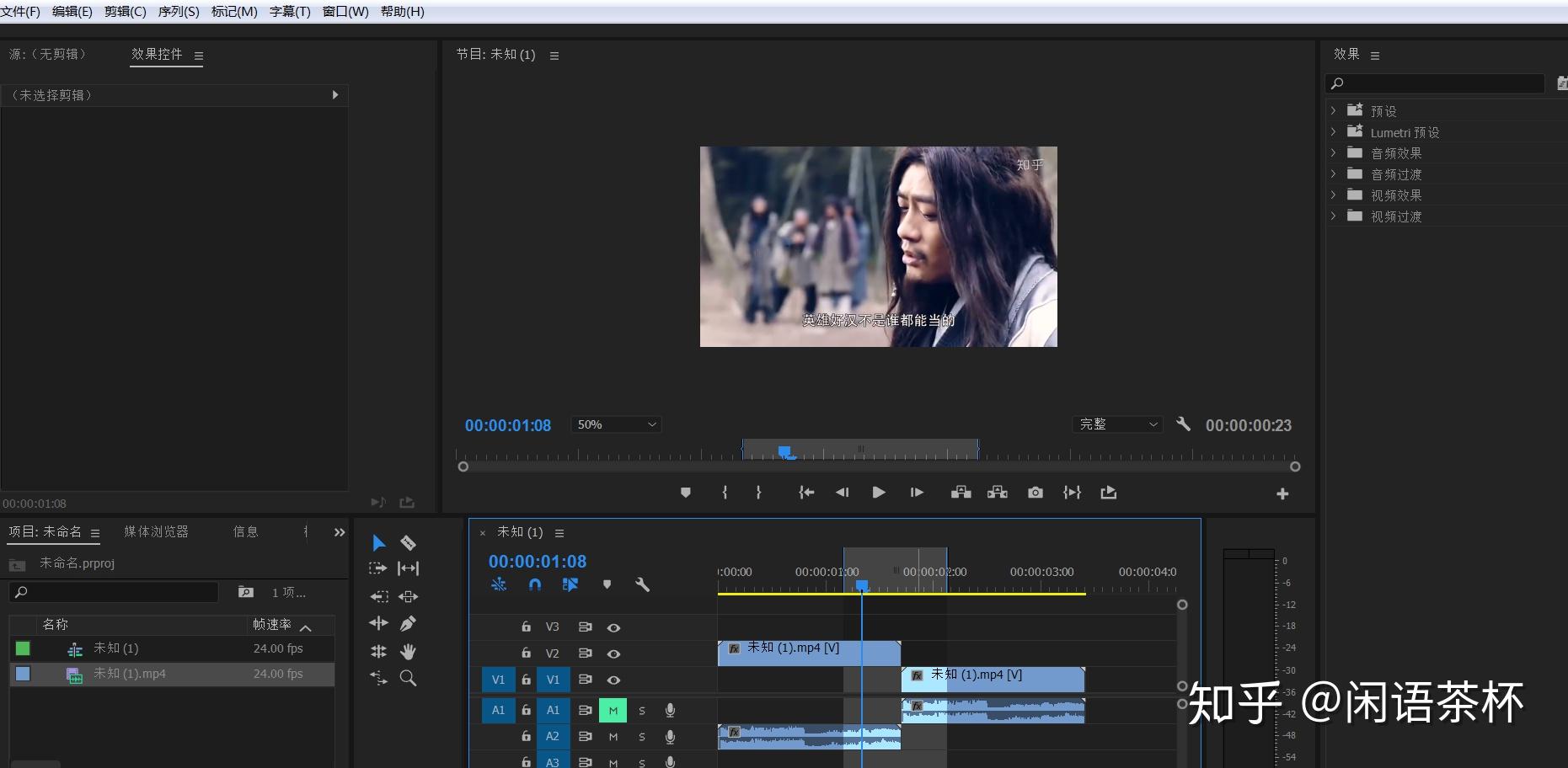Viewport: 1568px width, 768px height.
Task: Show hidden project panel tabs chevron
Action: click(339, 532)
